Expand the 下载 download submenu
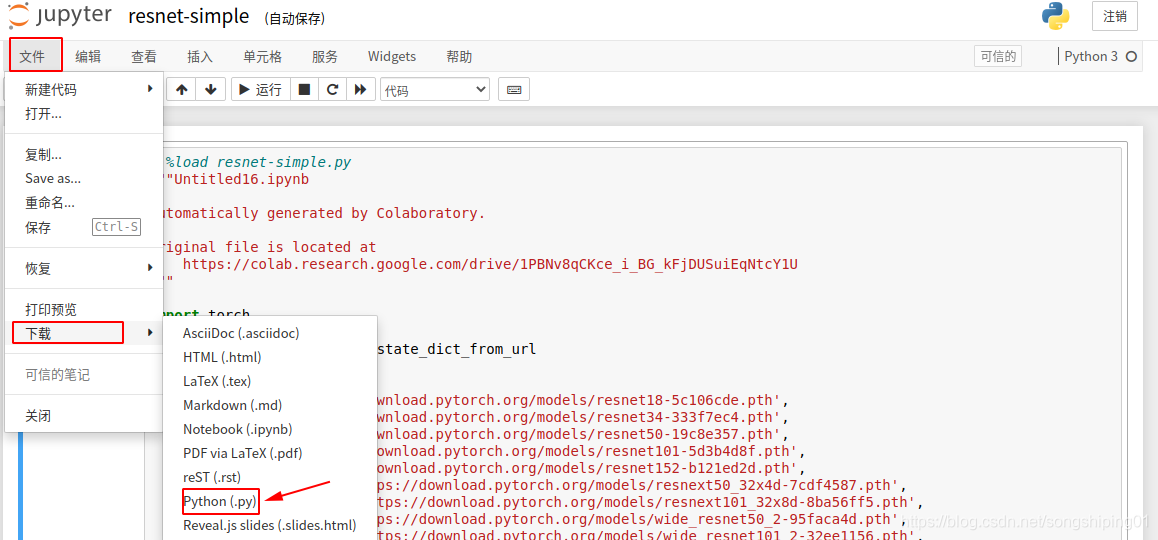Image resolution: width=1158 pixels, height=540 pixels. coord(84,333)
